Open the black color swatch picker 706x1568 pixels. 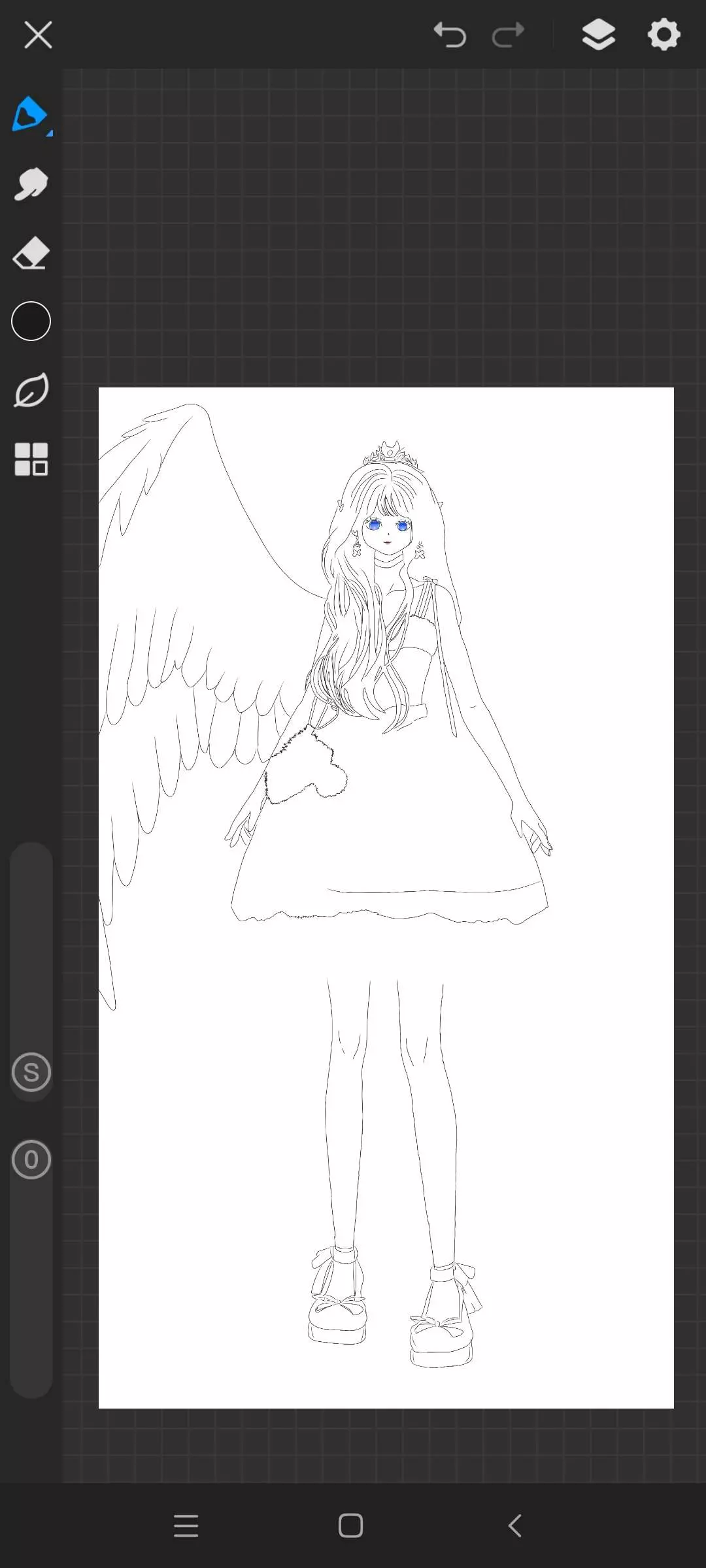(31, 321)
